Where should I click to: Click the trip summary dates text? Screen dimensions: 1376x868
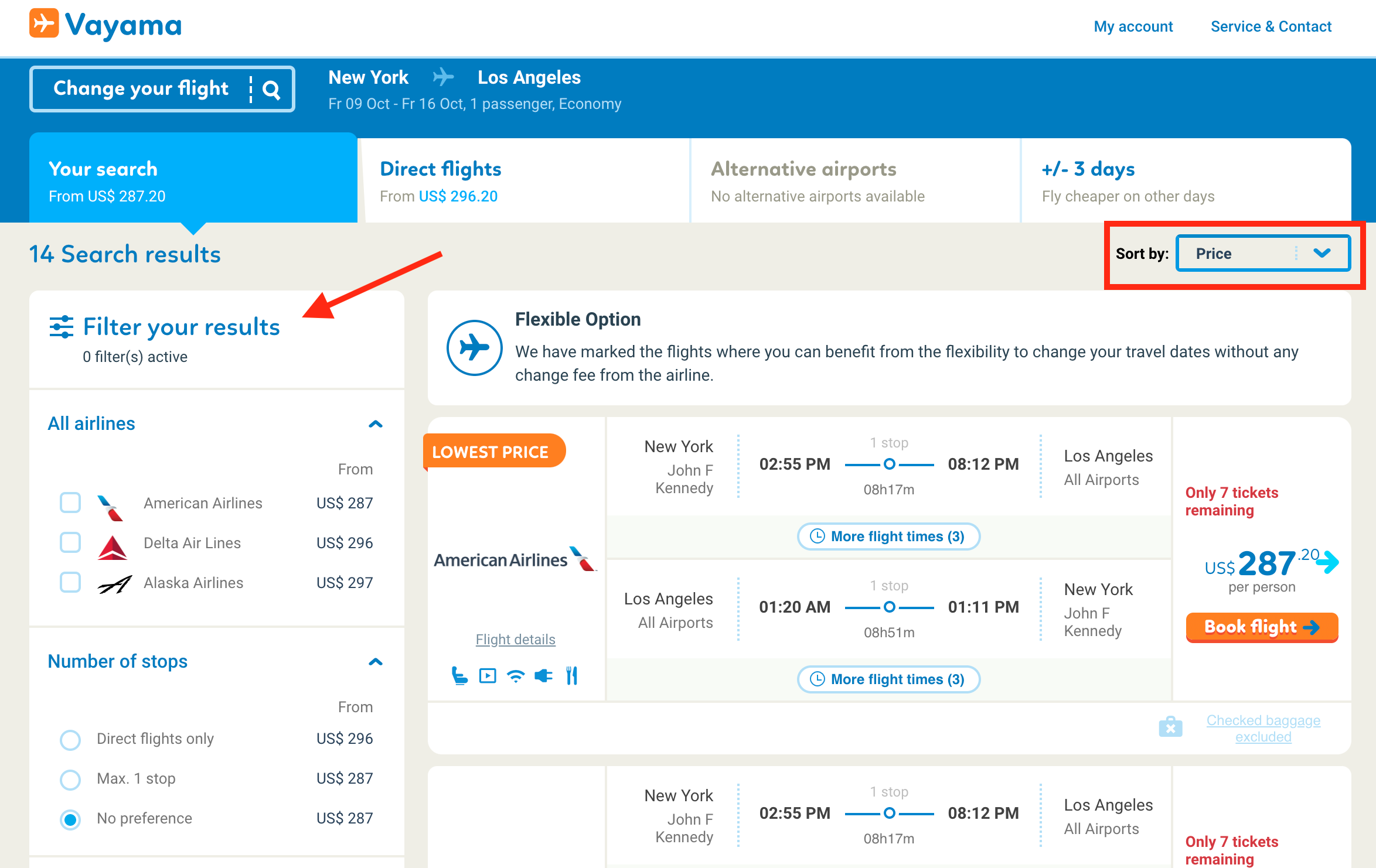[x=475, y=104]
